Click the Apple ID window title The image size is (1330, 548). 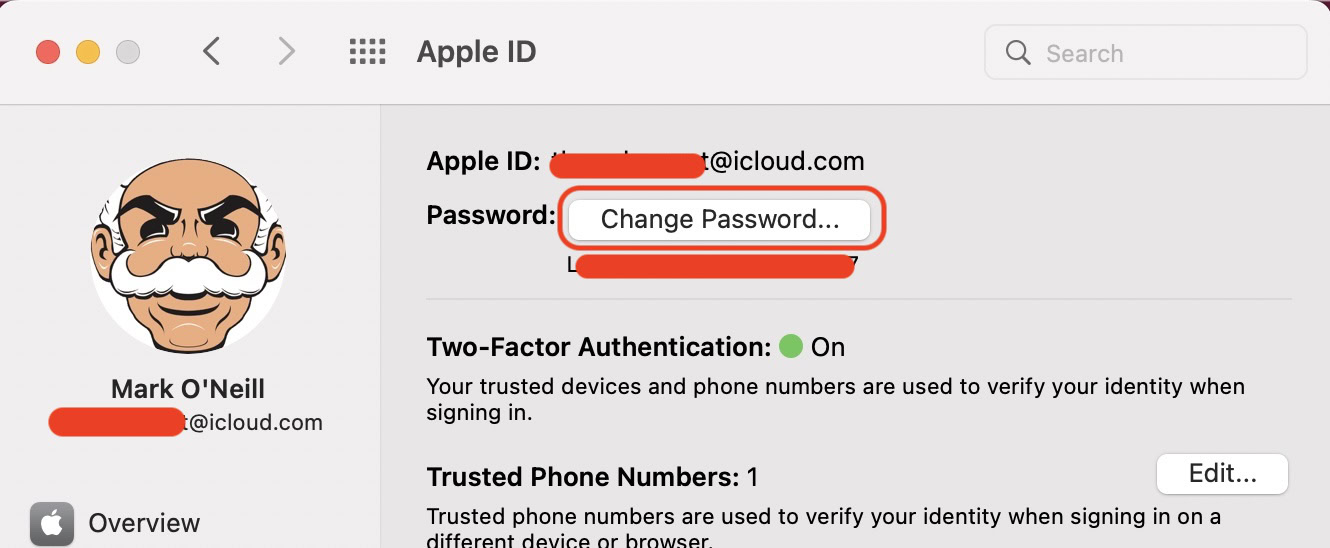tap(476, 52)
